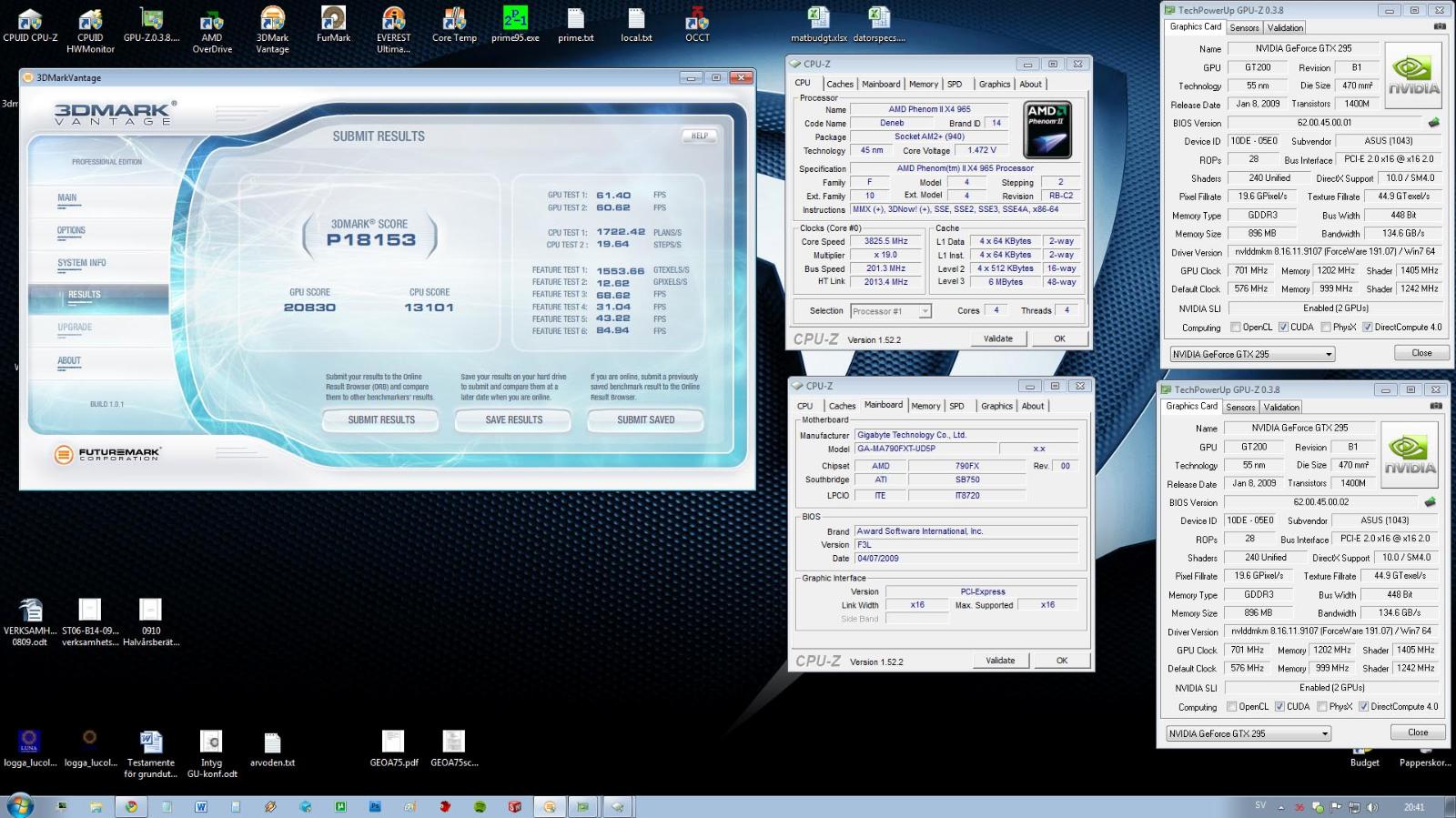Screen dimensions: 1456x818
Task: Select MAIN in 3DMark Vantage sidebar
Action: [x=67, y=197]
